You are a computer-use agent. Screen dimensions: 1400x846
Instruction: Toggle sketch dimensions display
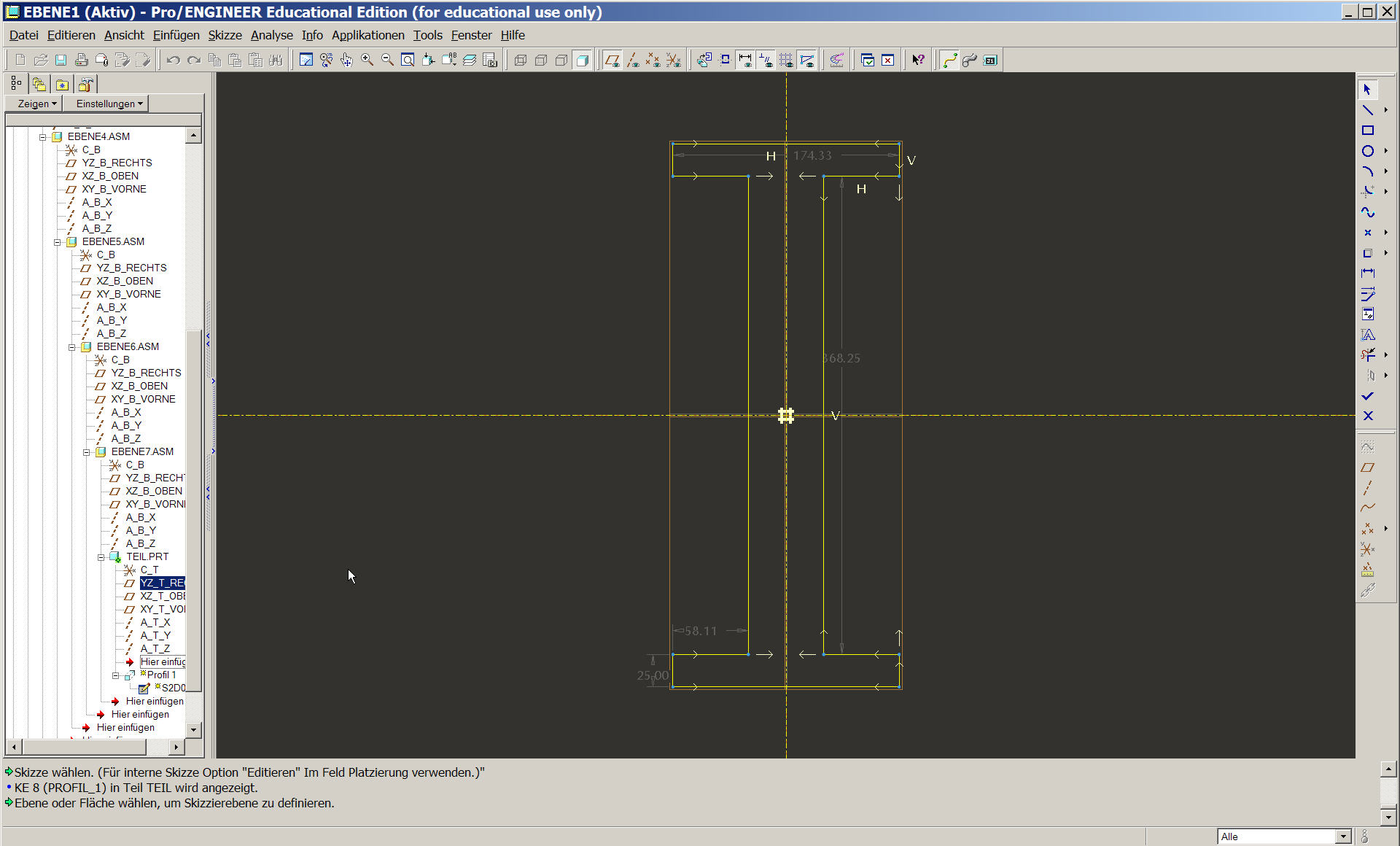coord(745,61)
